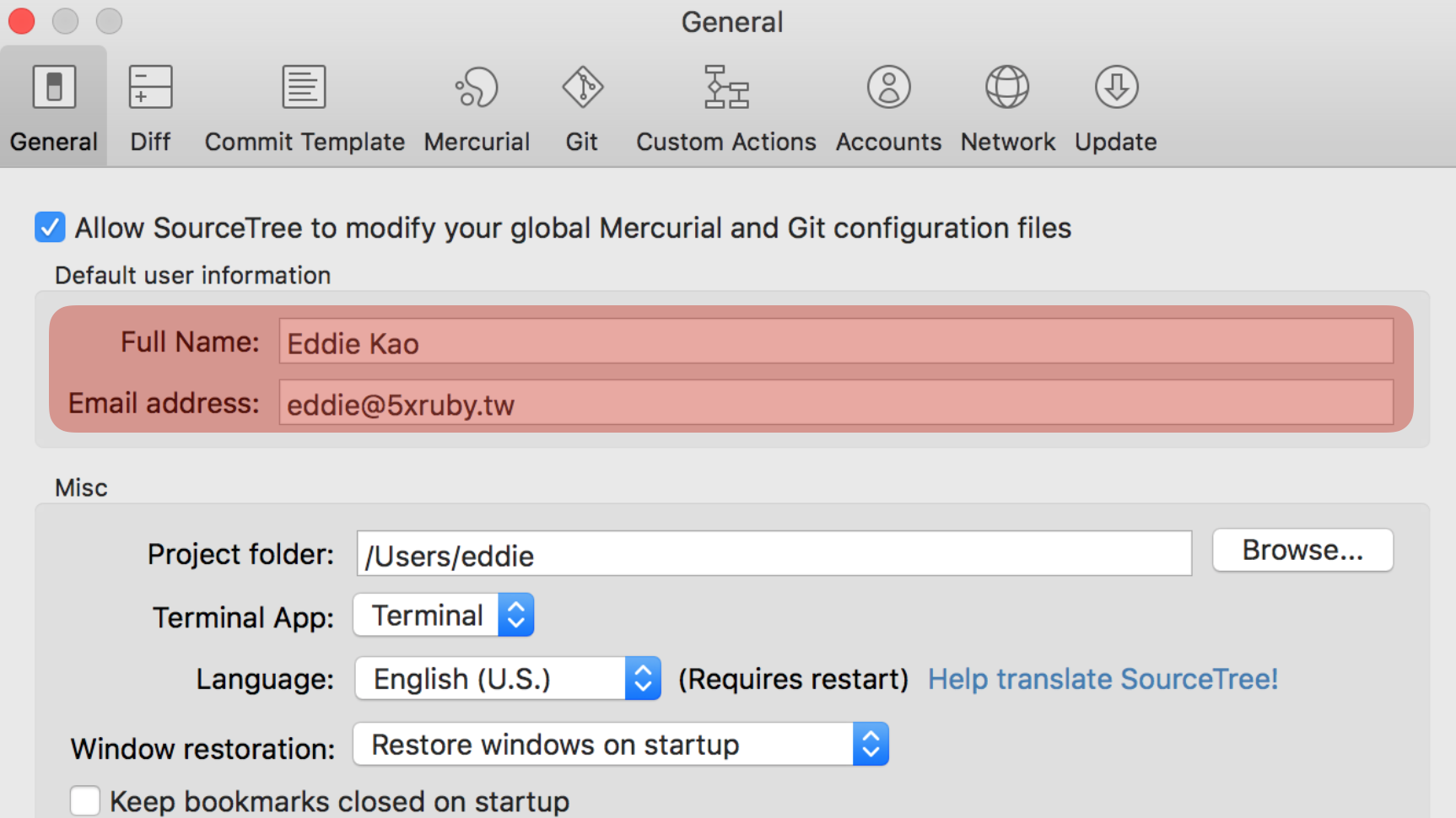Open the Help translate SourceTree link
Screen dimensions: 1456x818
point(1103,679)
